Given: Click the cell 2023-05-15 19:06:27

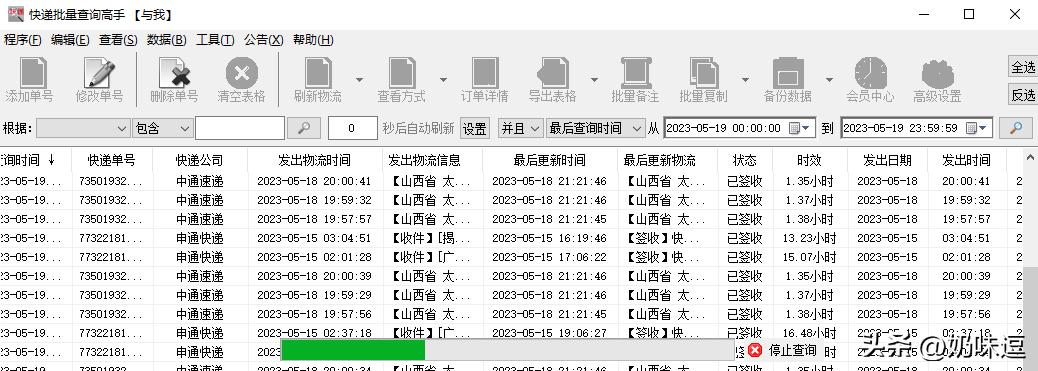Looking at the screenshot, I should coord(549,333).
